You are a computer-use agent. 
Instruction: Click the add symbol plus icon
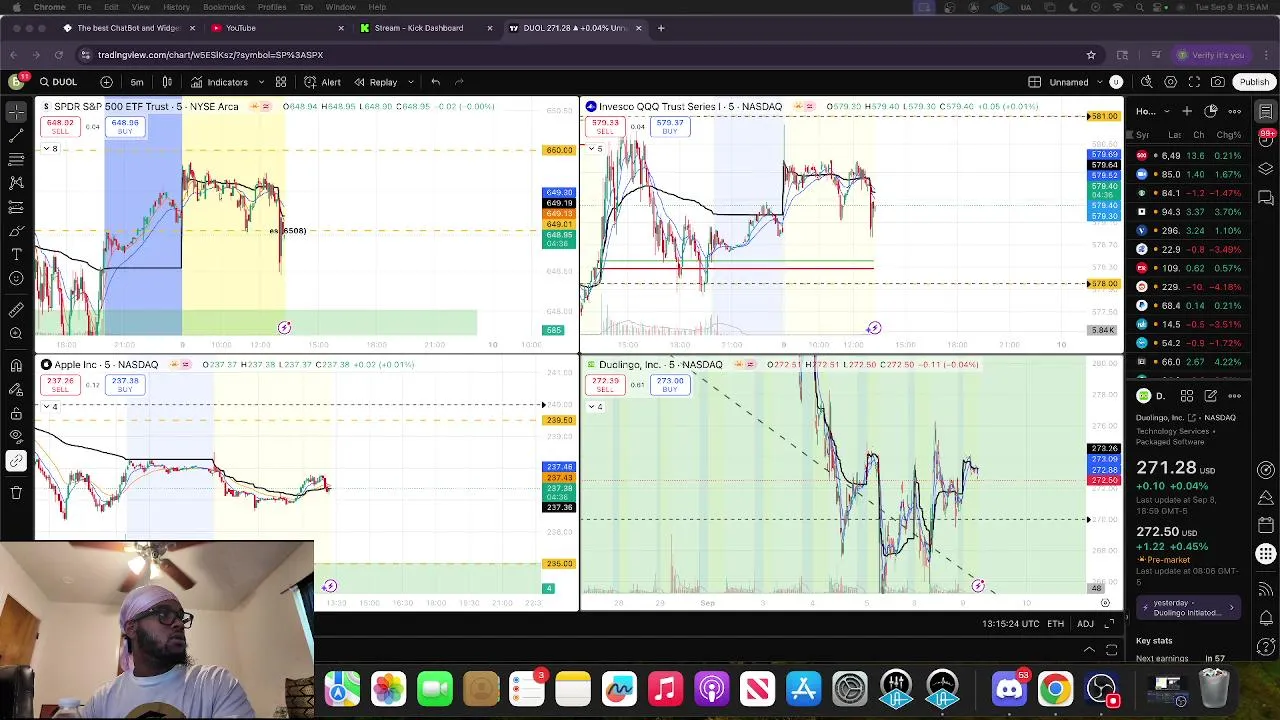pos(106,82)
